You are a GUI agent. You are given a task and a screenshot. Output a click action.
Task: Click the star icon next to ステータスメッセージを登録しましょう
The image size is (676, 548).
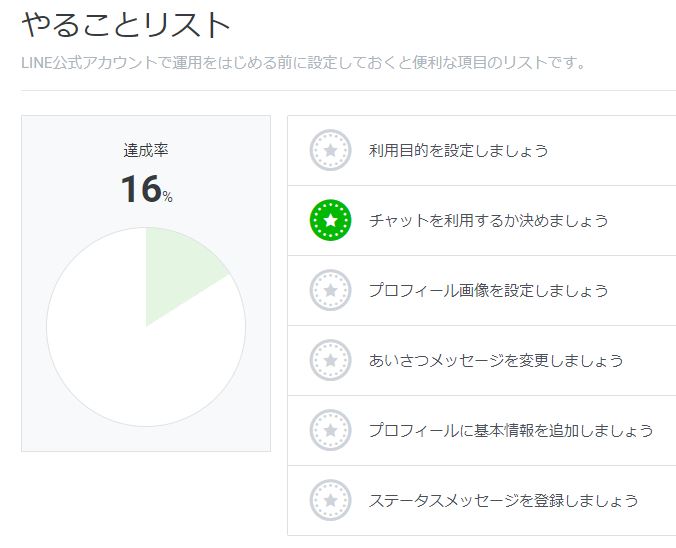[x=330, y=500]
